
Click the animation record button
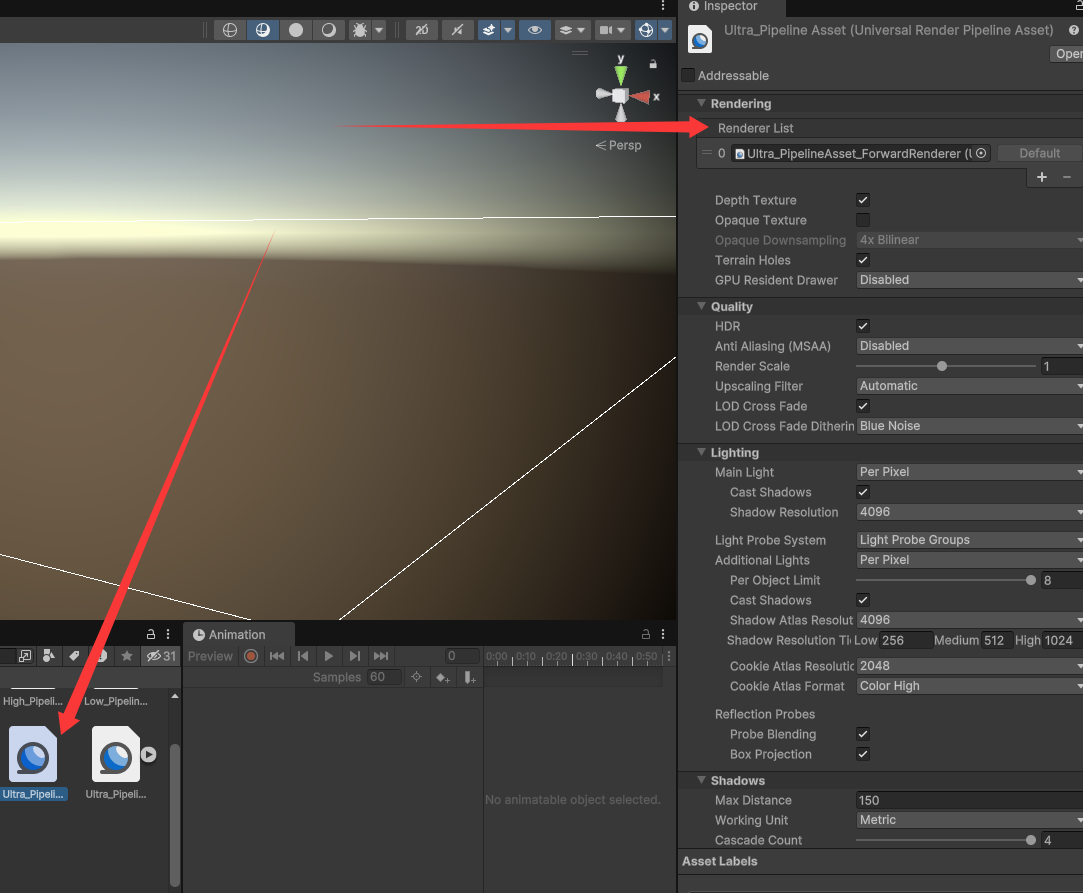pyautogui.click(x=251, y=656)
